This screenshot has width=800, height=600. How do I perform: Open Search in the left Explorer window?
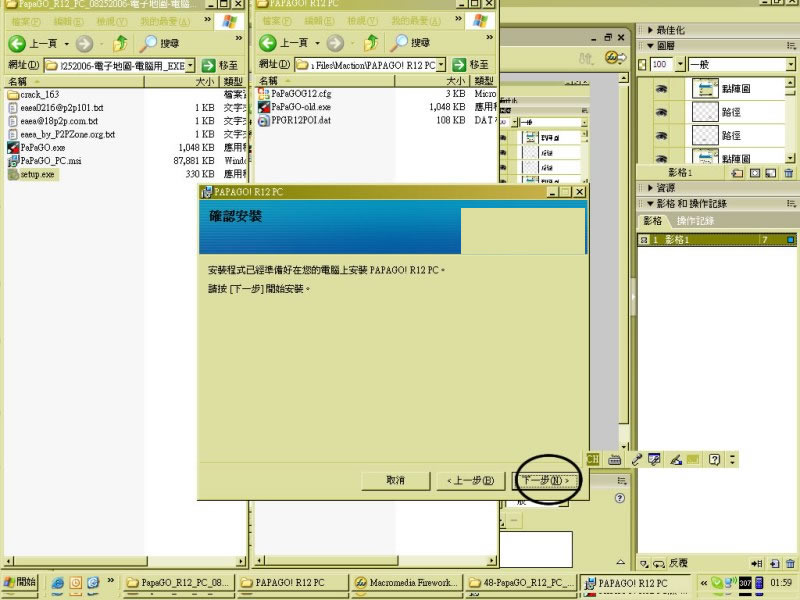159,43
